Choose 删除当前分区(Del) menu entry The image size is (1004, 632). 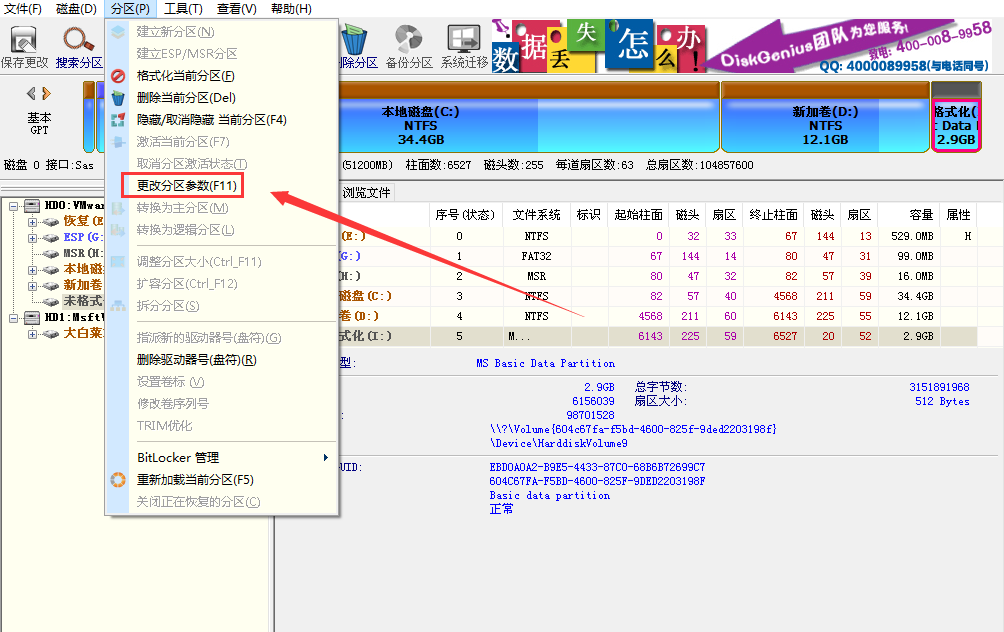point(186,98)
